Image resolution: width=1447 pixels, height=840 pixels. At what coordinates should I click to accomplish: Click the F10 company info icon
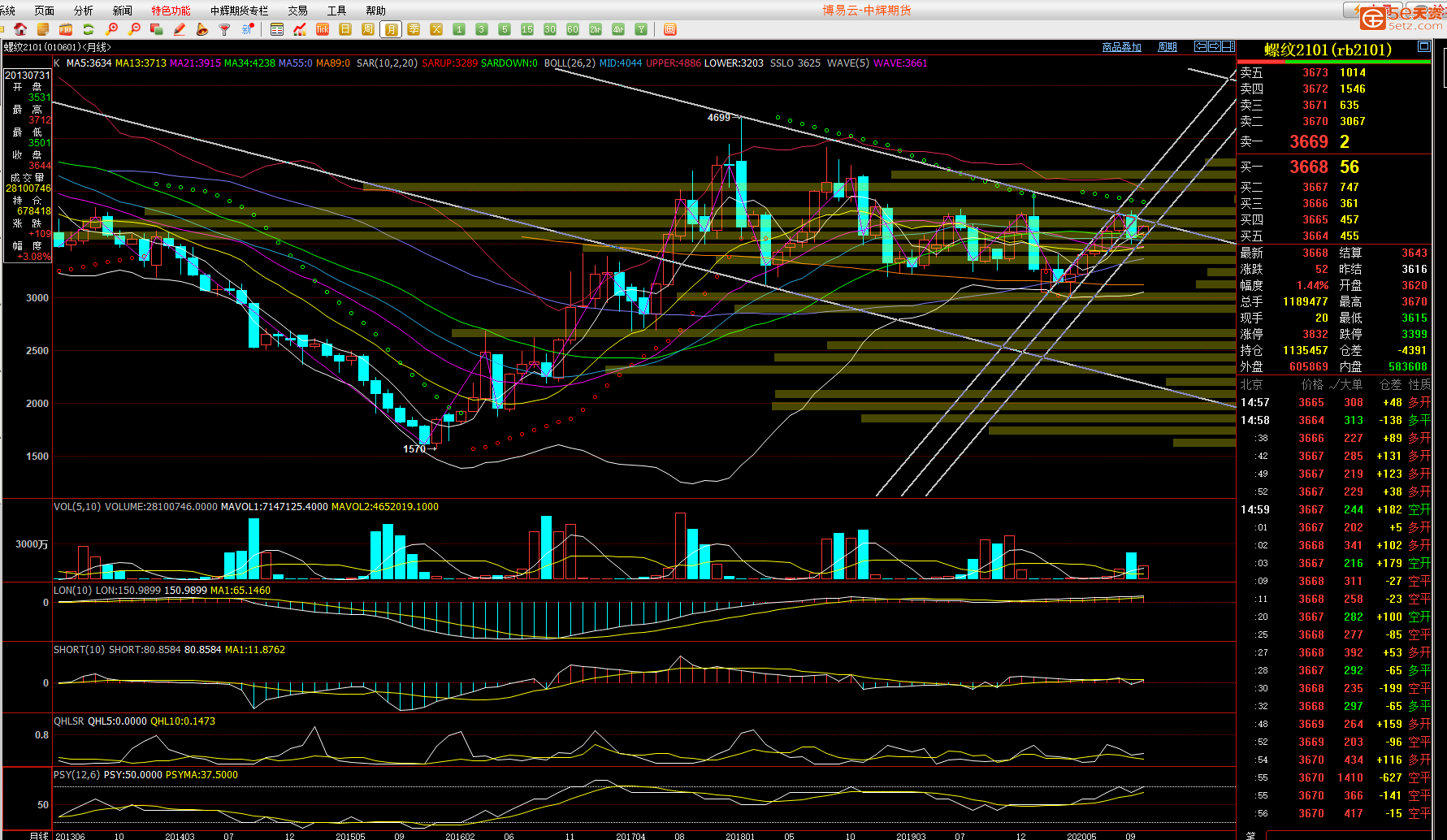coord(66,29)
